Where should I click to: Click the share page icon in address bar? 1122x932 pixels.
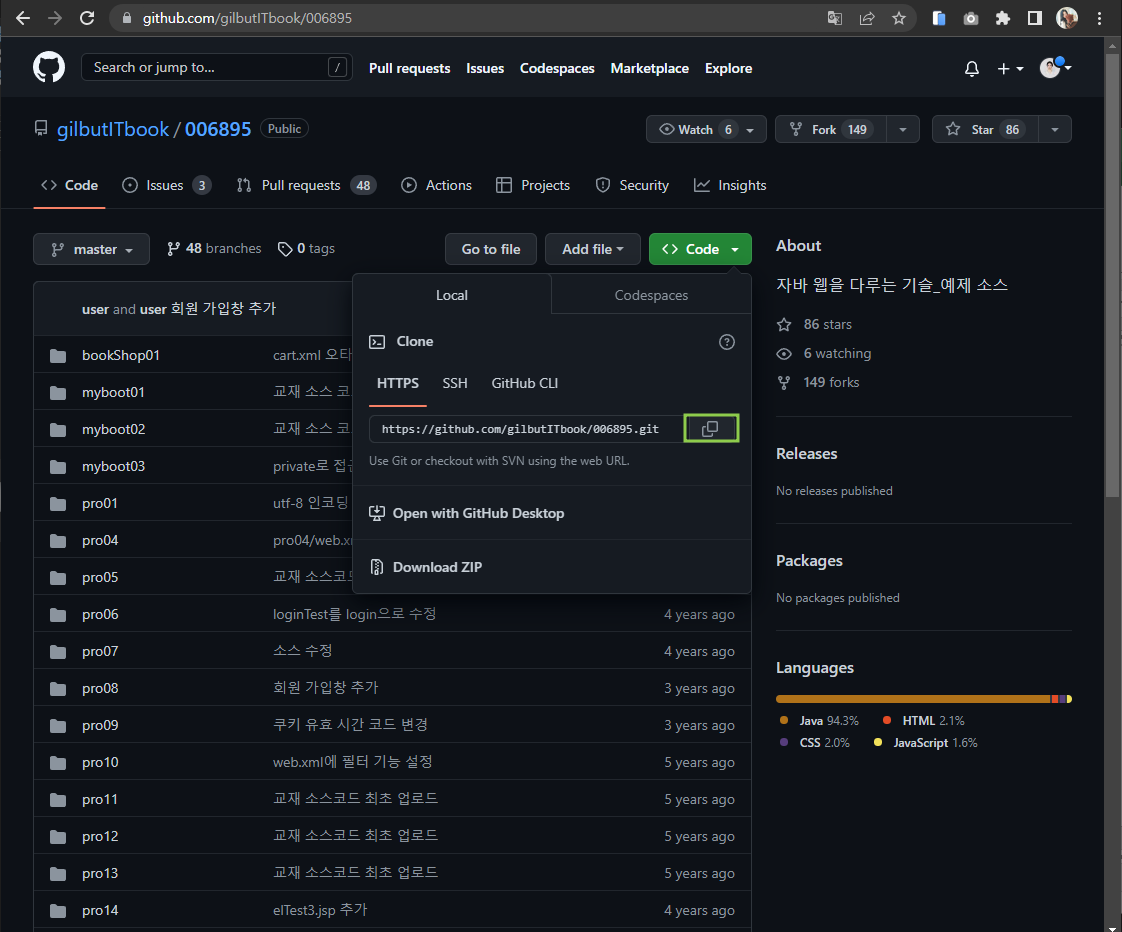(x=867, y=19)
